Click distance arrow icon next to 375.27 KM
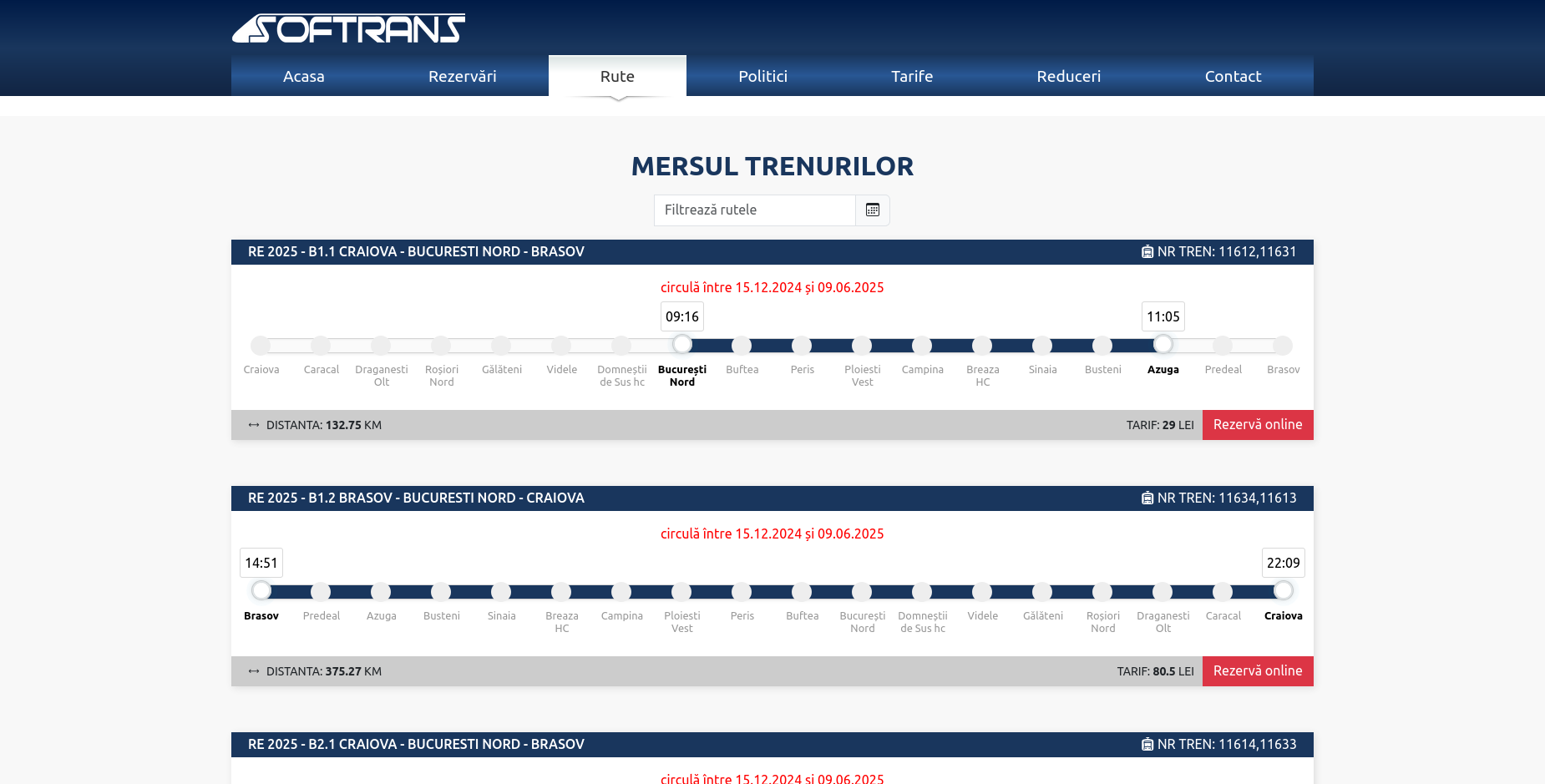Viewport: 1545px width, 784px height. pyautogui.click(x=254, y=671)
